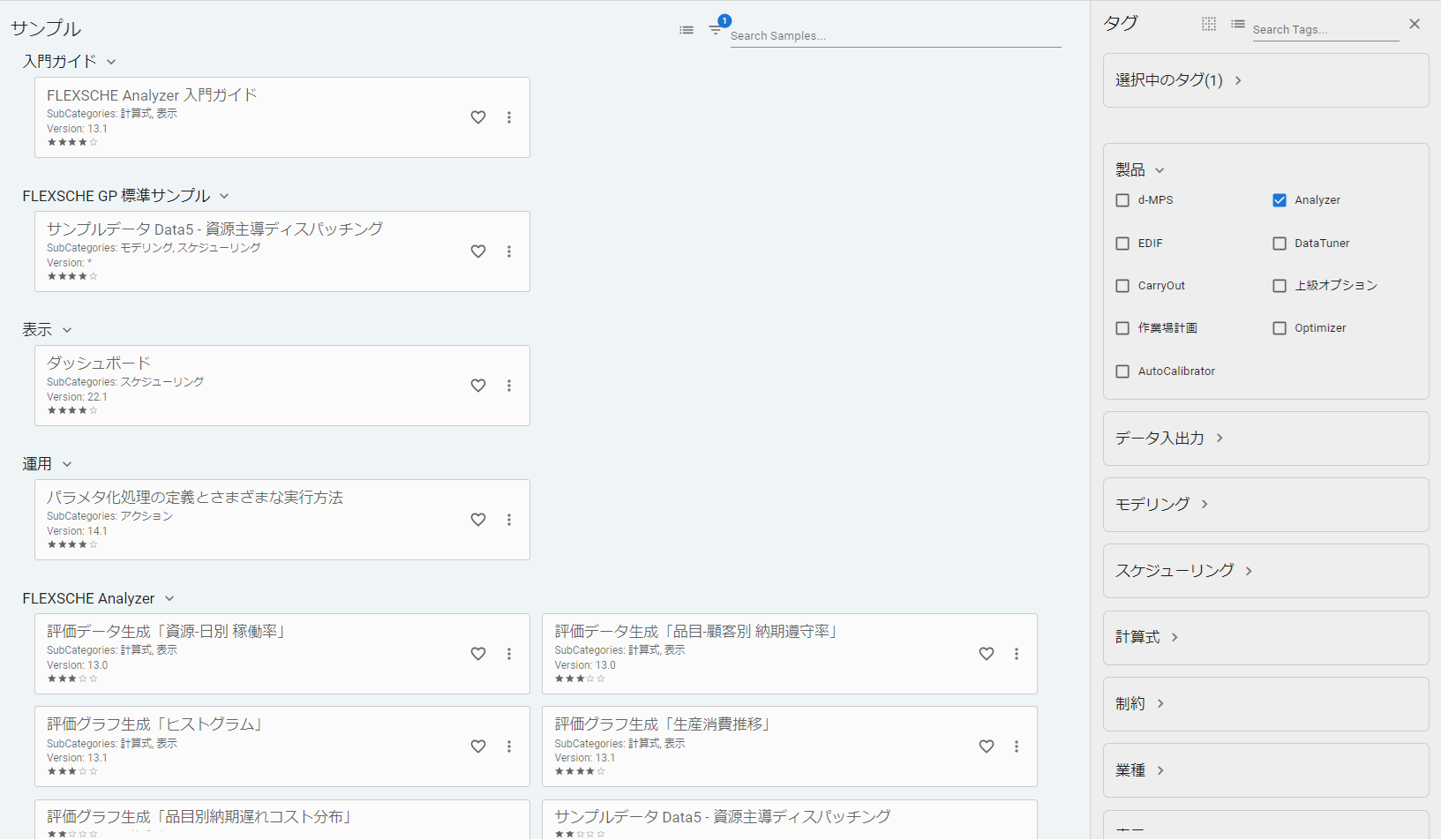1441x840 pixels.
Task: Open 評価グラフ生成「生産消費推移」 title
Action: [x=664, y=724]
